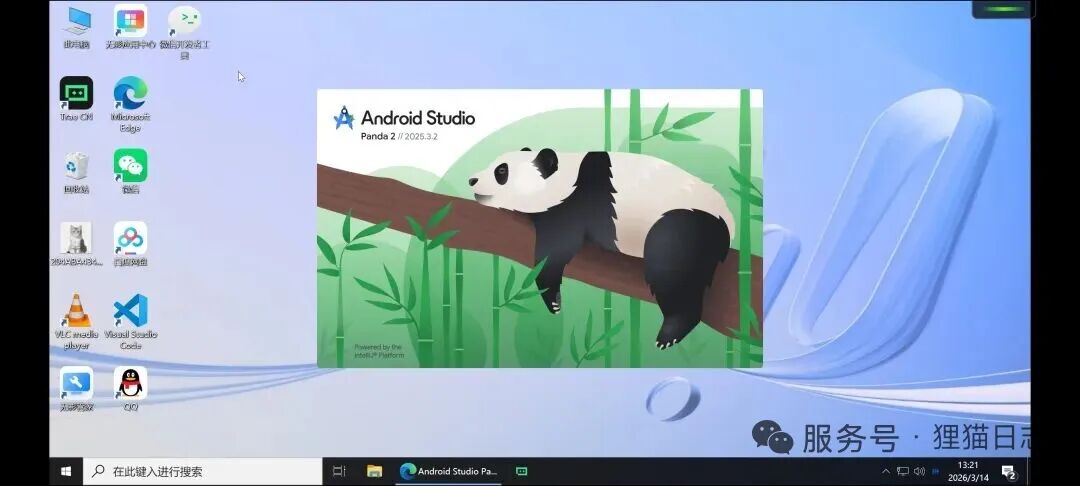This screenshot has width=1080, height=486.
Task: Open the colorful app center desktop shortcut
Action: (130, 28)
